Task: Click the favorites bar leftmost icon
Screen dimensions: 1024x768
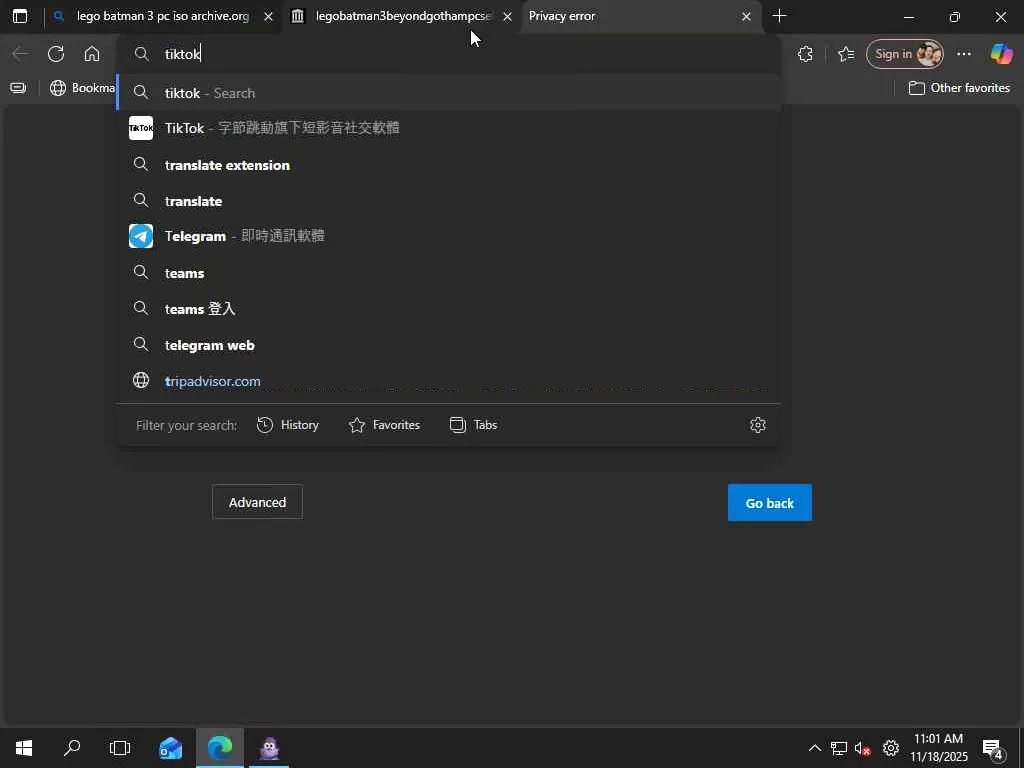Action: 18,88
